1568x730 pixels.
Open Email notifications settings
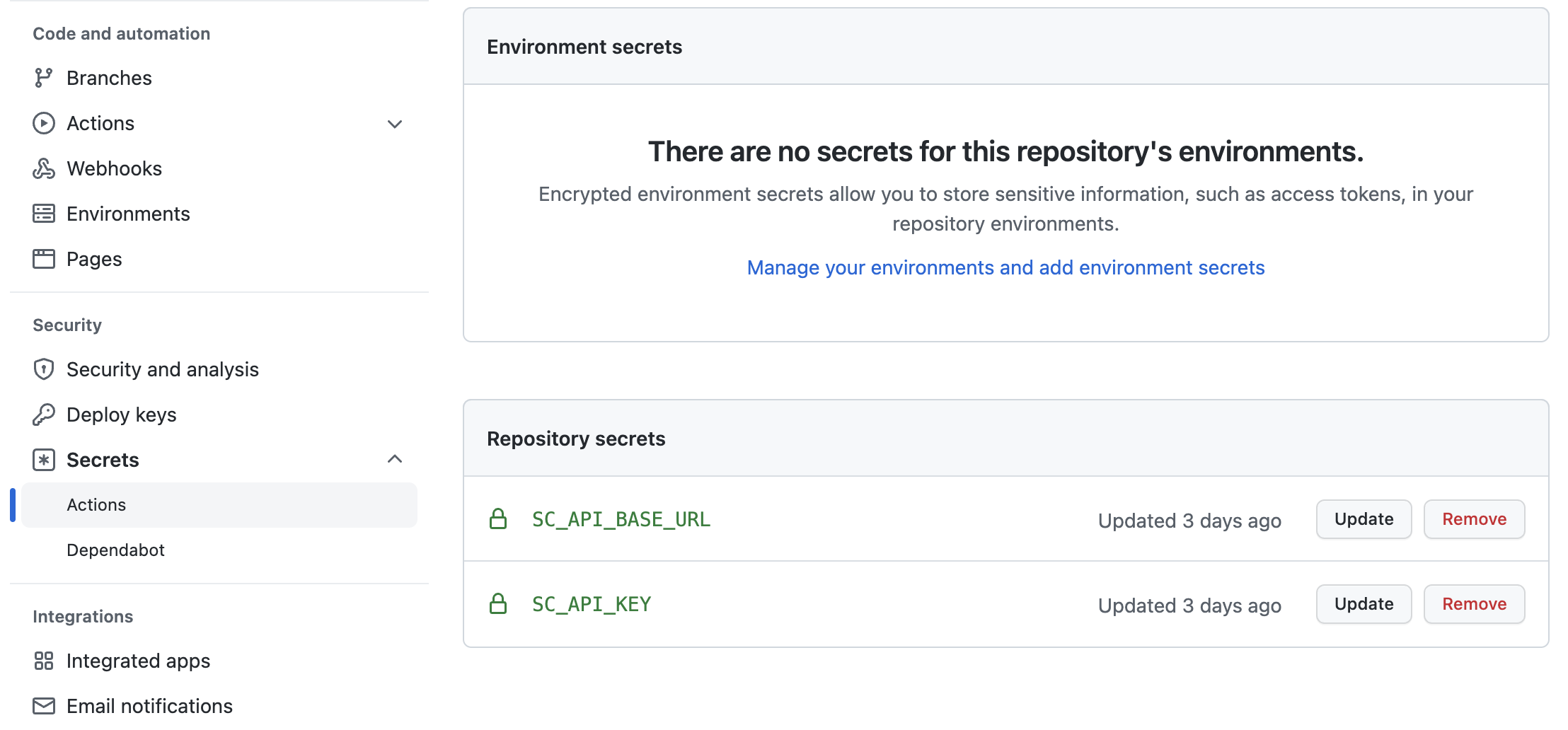(149, 706)
